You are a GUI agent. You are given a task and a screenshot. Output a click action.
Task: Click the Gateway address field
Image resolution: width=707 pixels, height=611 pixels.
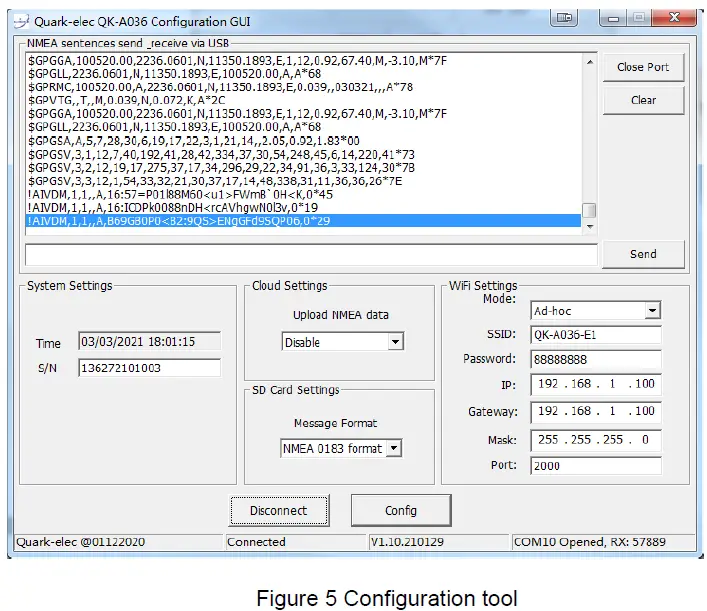pyautogui.click(x=596, y=411)
